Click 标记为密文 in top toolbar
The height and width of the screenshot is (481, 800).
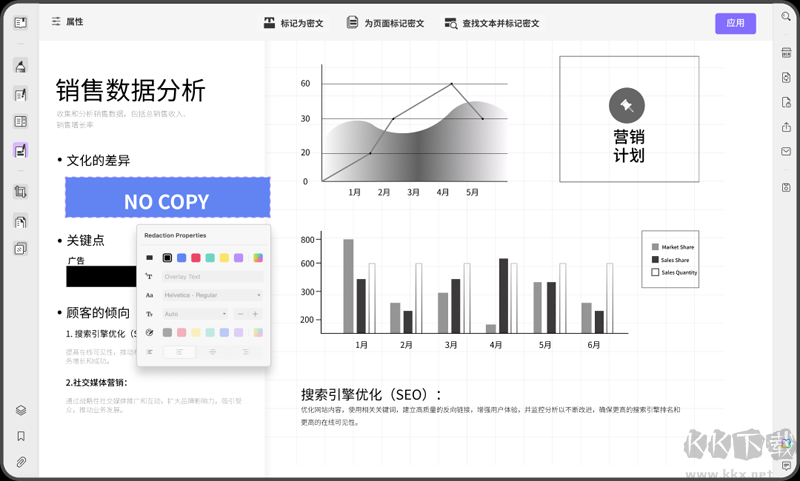pos(294,23)
